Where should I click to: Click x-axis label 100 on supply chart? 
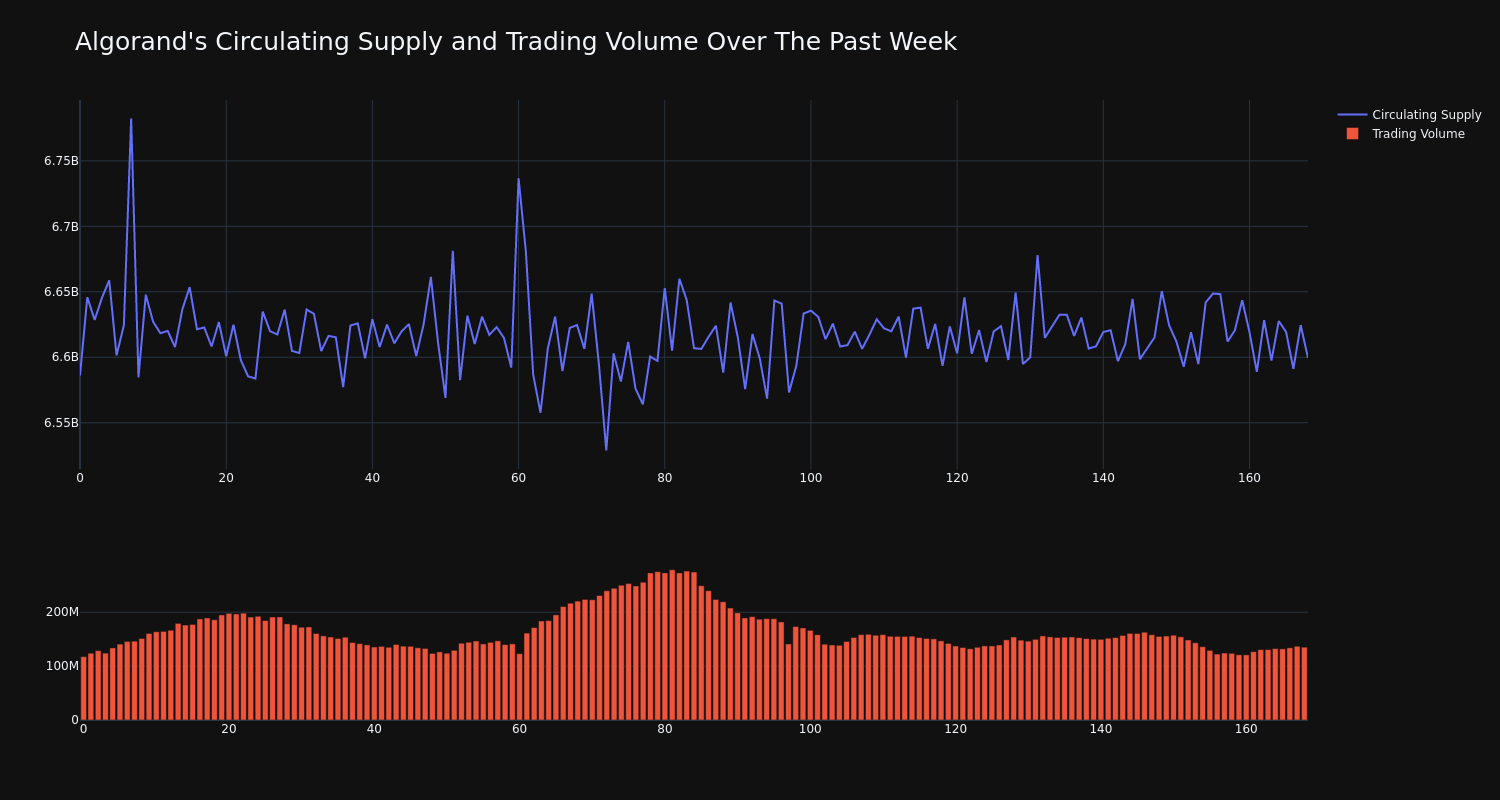[x=811, y=478]
